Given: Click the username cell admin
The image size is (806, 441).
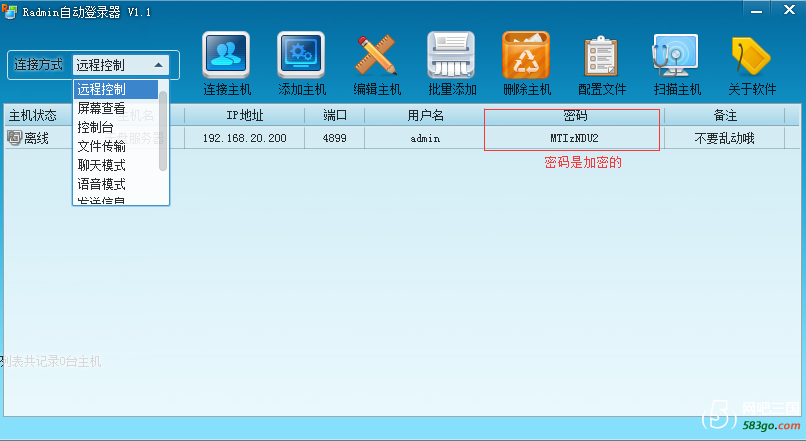Looking at the screenshot, I should (425, 138).
